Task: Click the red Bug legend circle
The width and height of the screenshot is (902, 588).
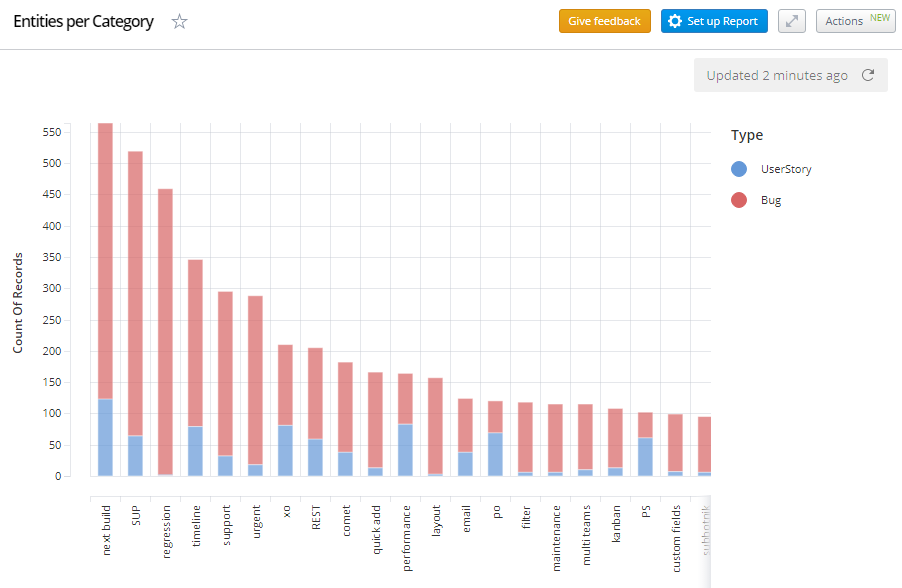Action: (x=738, y=199)
